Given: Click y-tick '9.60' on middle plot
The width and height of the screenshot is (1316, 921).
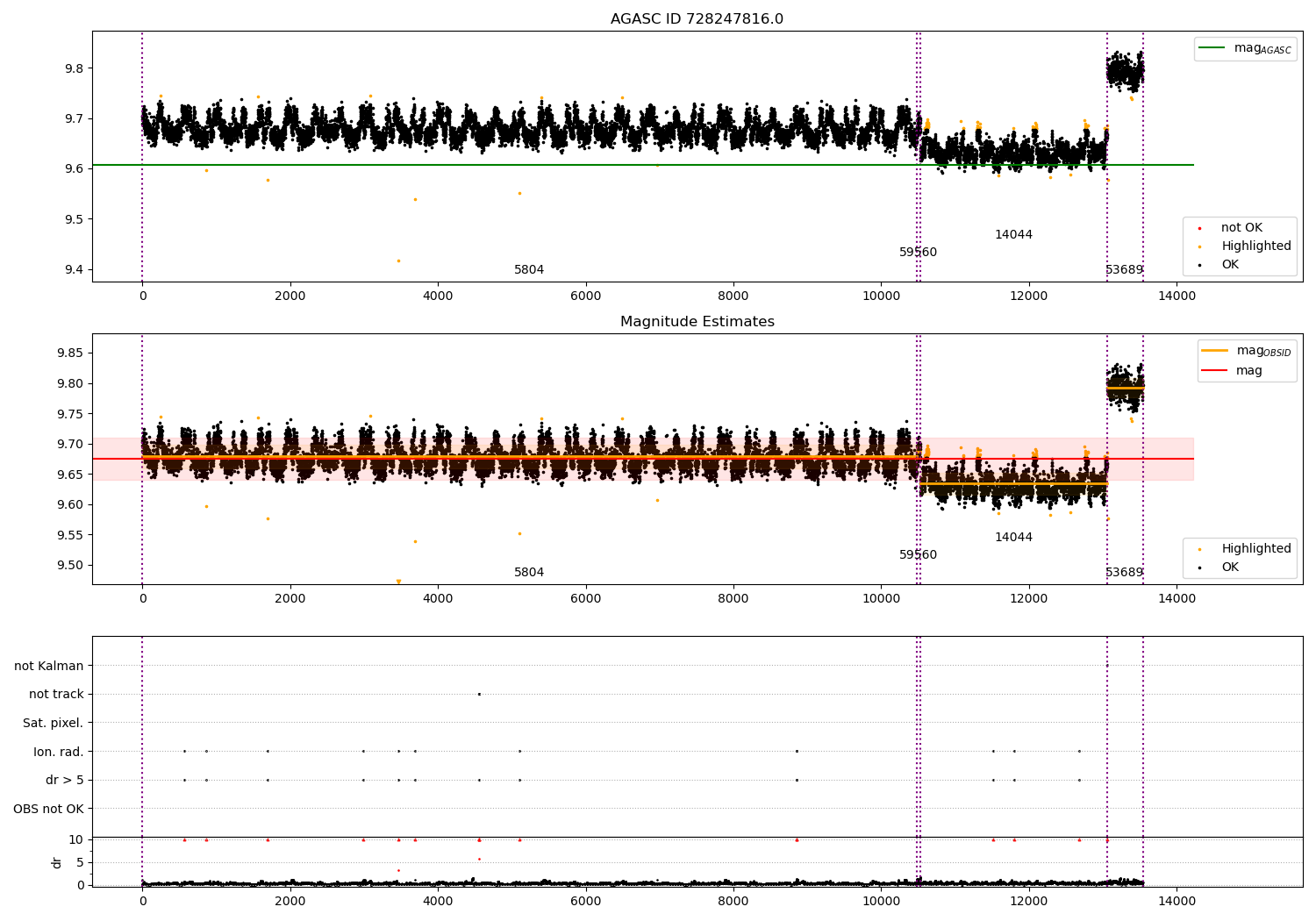Looking at the screenshot, I should click(x=70, y=505).
